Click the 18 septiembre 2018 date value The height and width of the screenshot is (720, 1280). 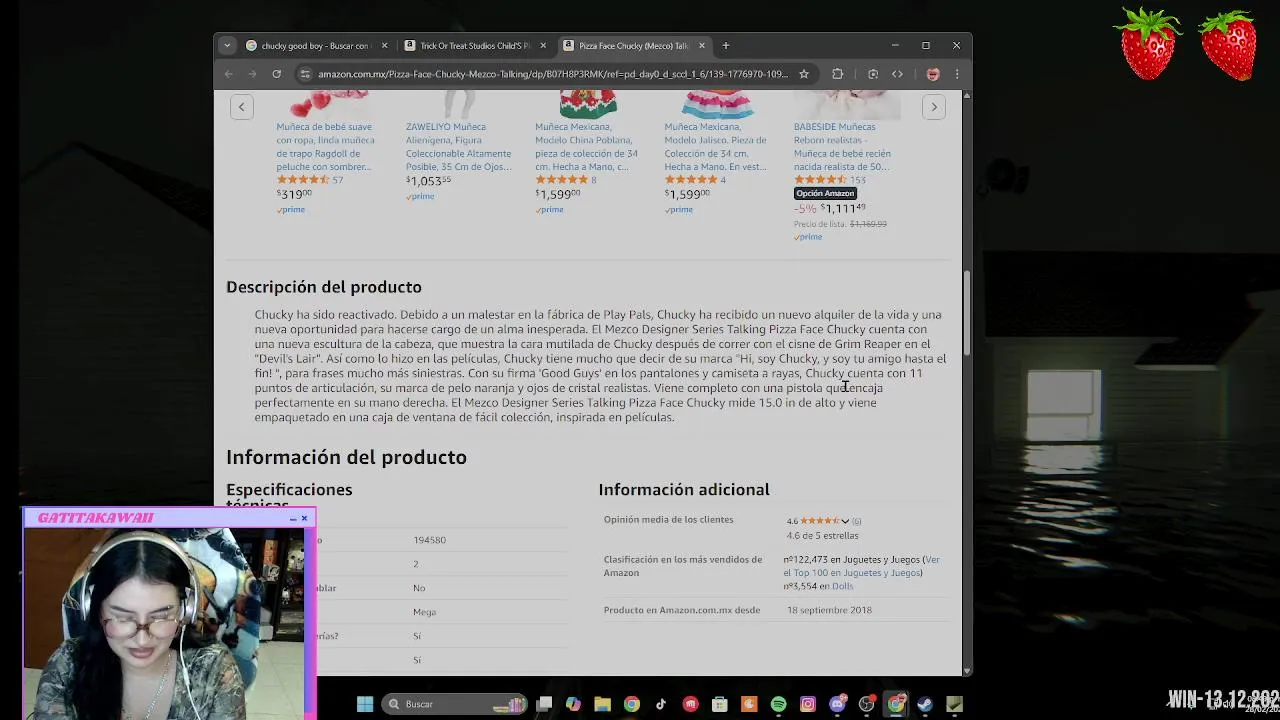829,610
